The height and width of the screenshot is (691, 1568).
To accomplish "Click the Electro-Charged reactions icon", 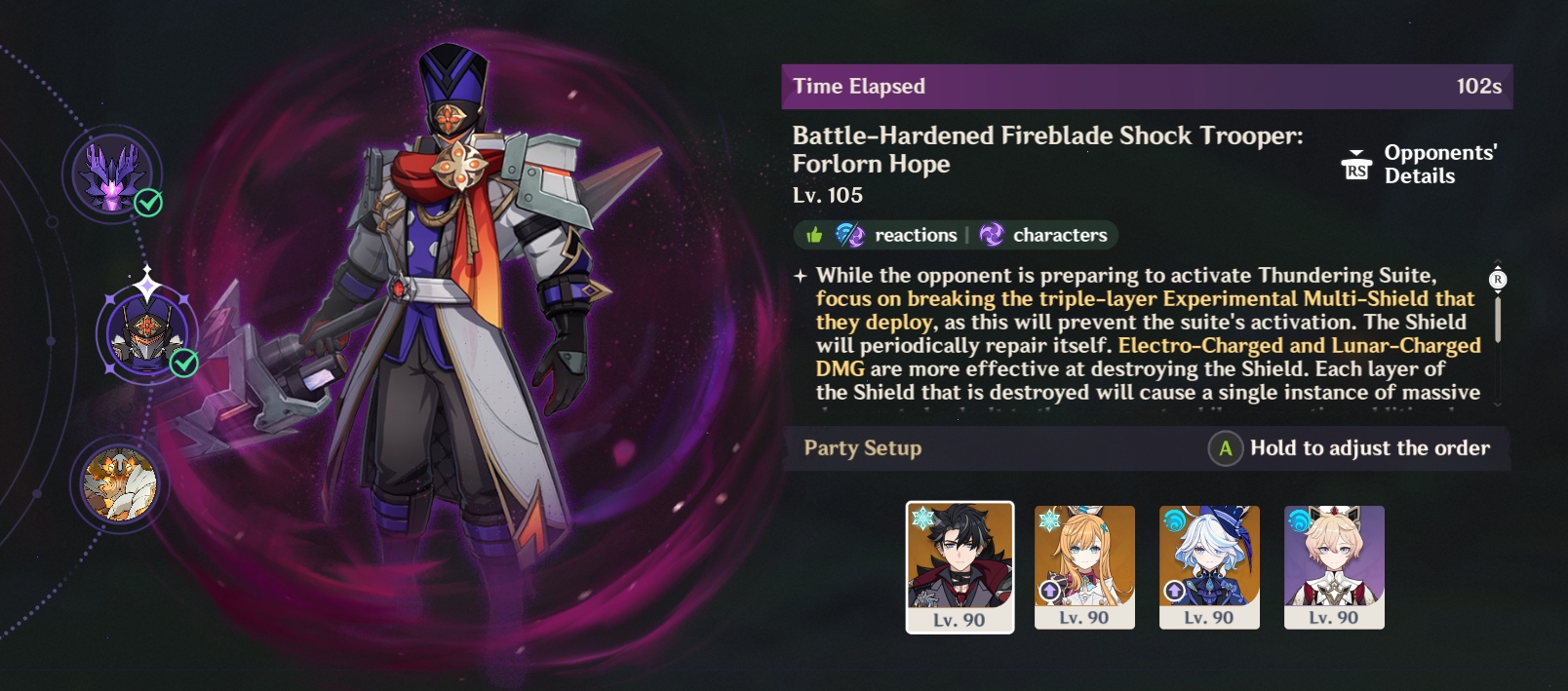I will coord(849,235).
